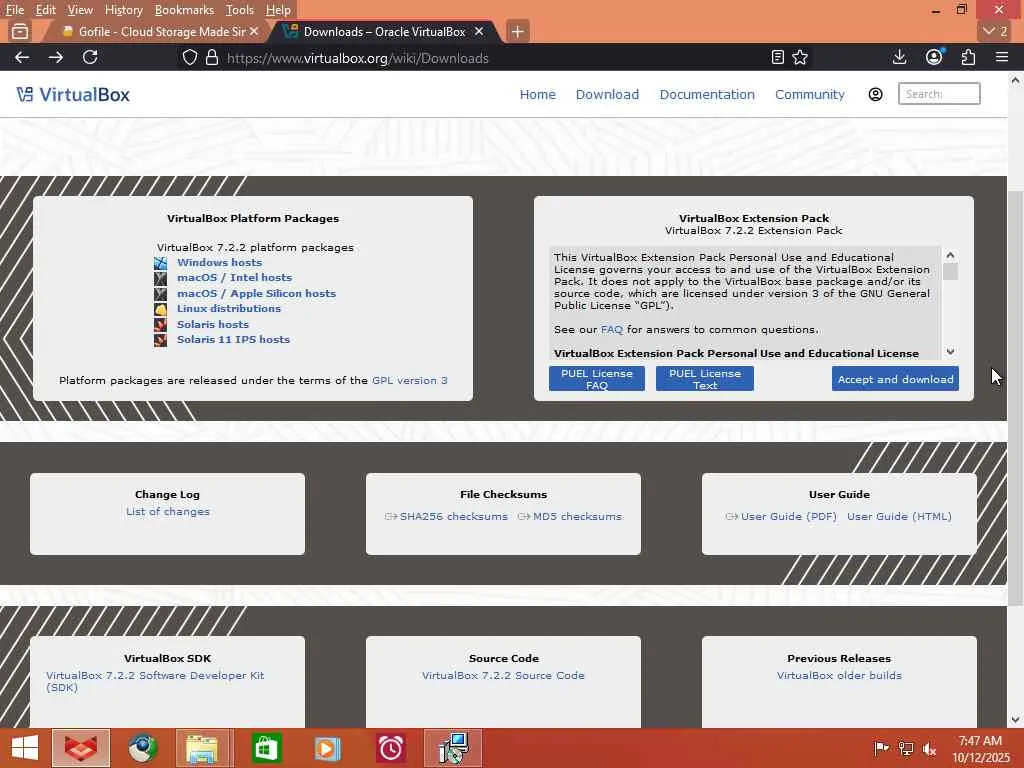Screen dimensions: 1024x768
Task: Open Community in site navigation
Action: pyautogui.click(x=810, y=95)
